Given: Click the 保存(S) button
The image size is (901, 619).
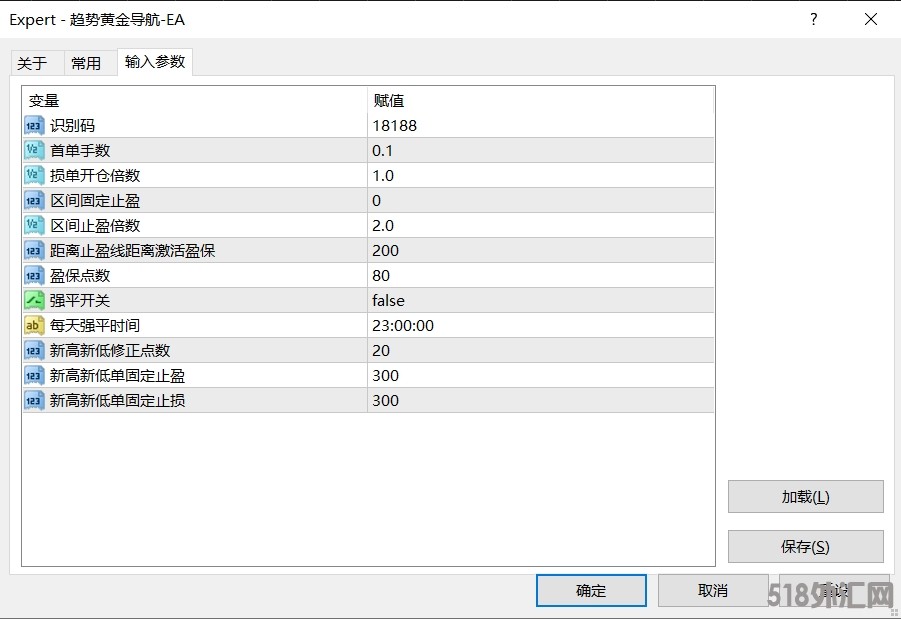Looking at the screenshot, I should click(805, 547).
